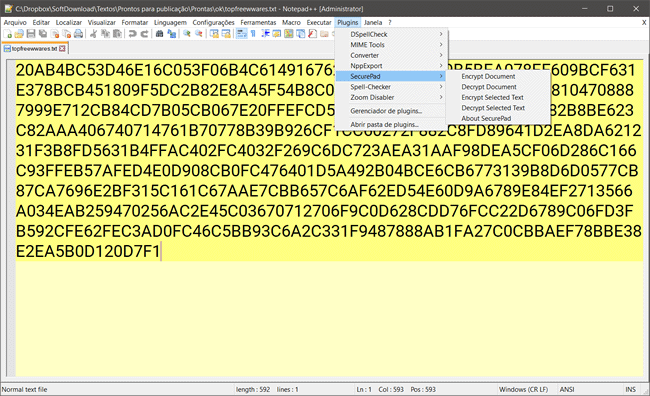Image resolution: width=650 pixels, height=396 pixels.
Task: Select Decrypt Document in SecurePad submenu
Action: (498, 87)
